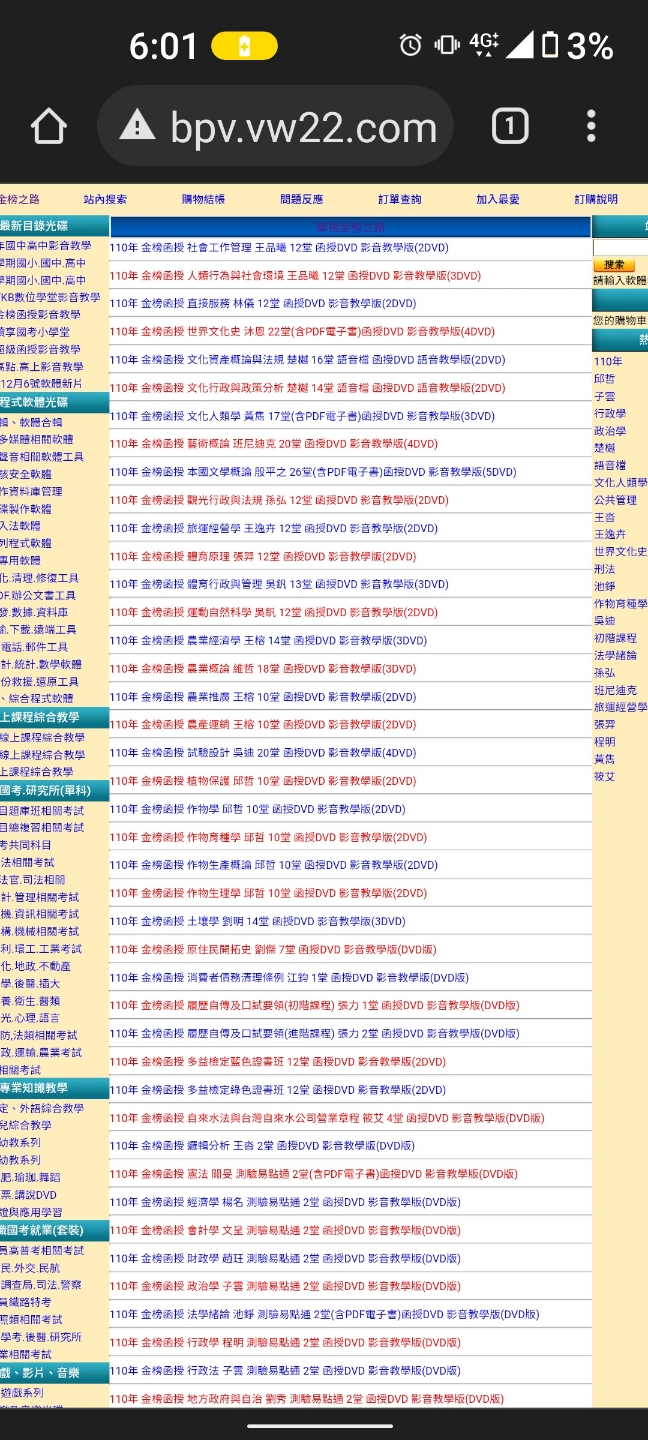Select the 行政學 hot keyword

pos(610,413)
